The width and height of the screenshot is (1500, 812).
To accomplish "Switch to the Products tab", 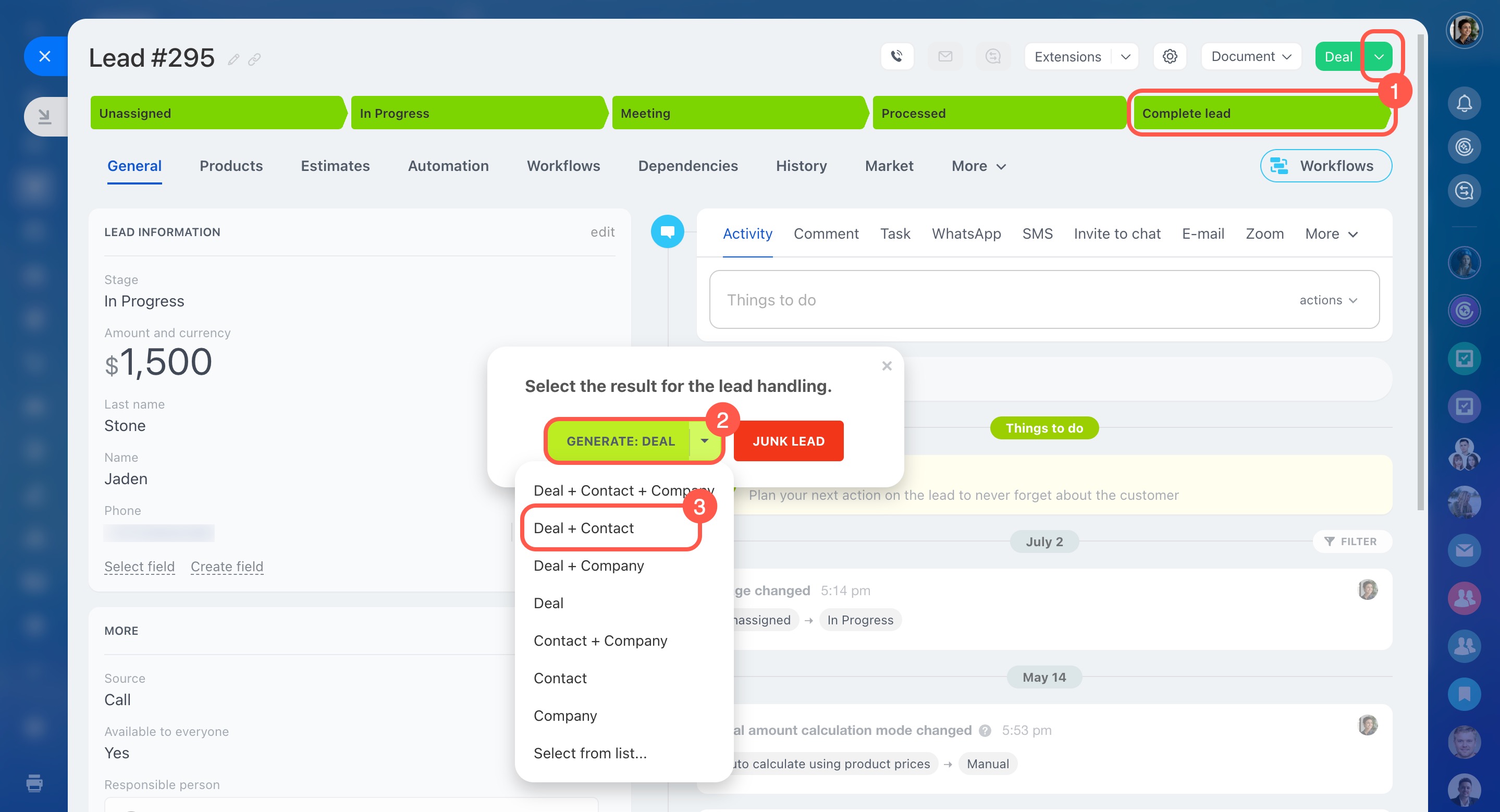I will [x=231, y=166].
